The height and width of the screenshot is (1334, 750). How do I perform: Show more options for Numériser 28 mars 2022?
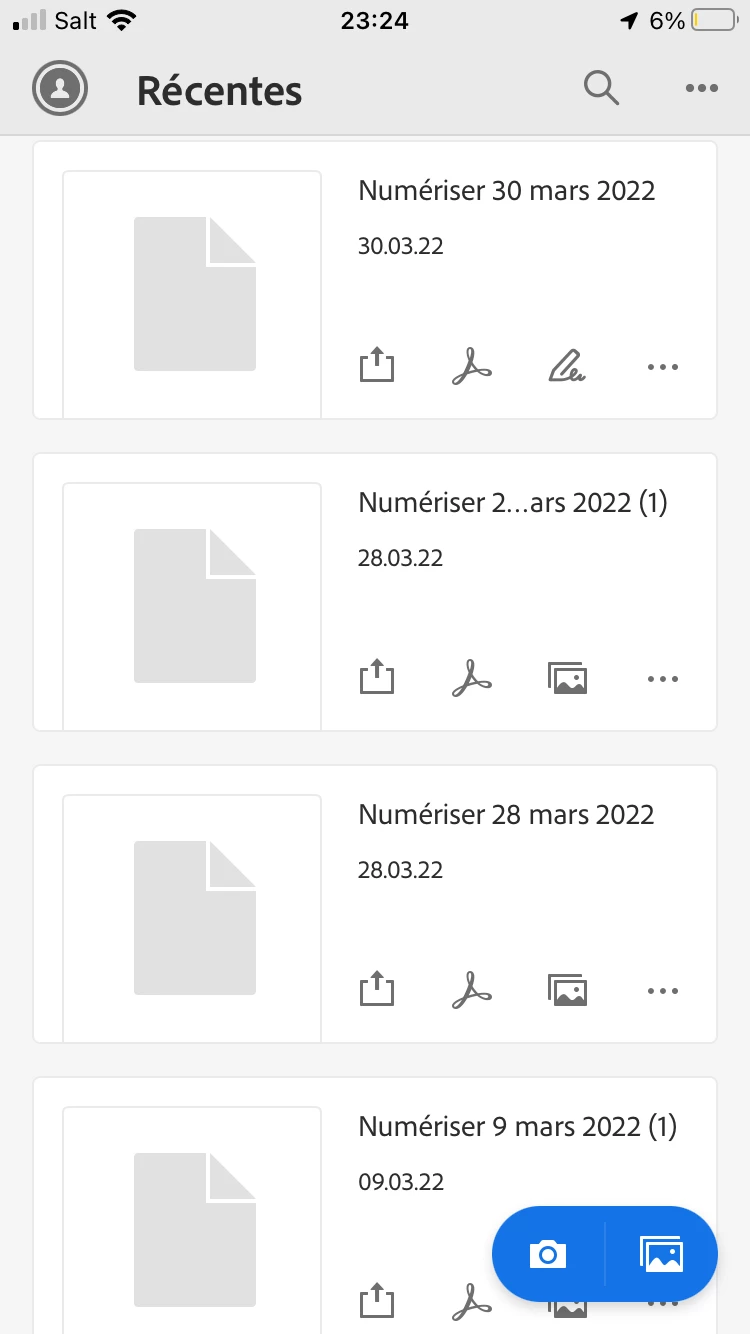click(663, 991)
